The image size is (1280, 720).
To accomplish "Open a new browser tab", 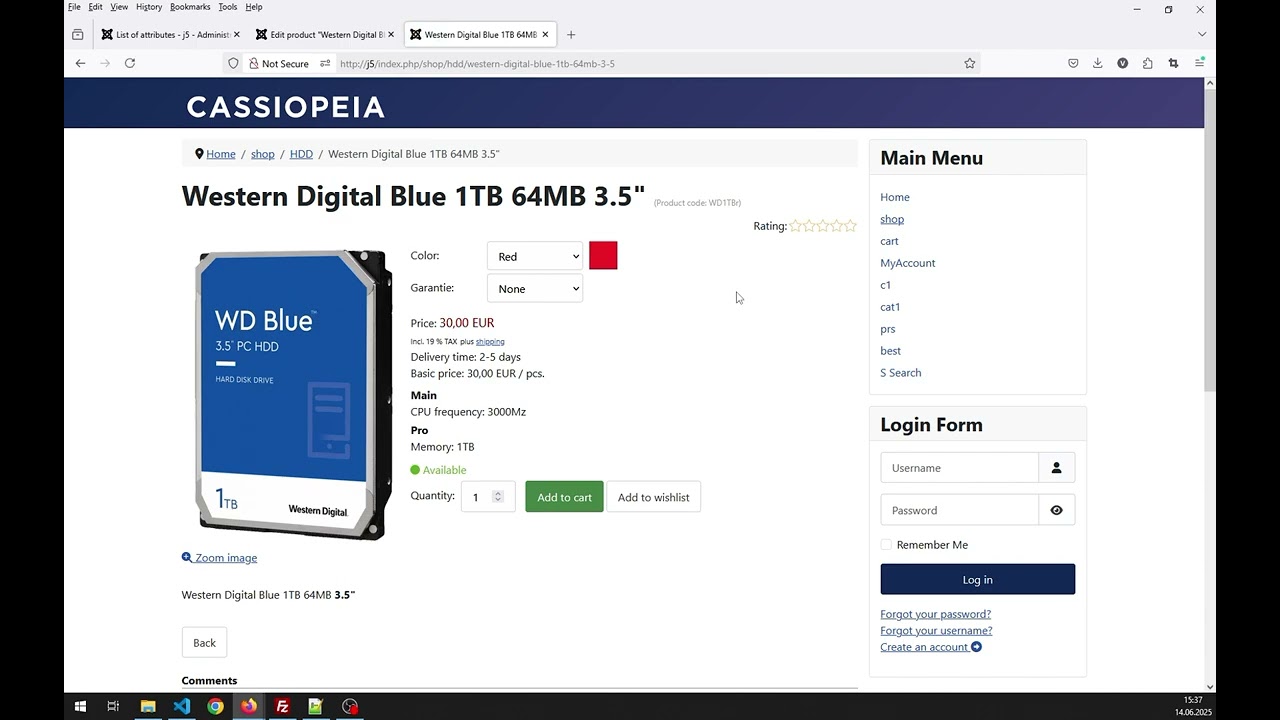I will [x=571, y=34].
